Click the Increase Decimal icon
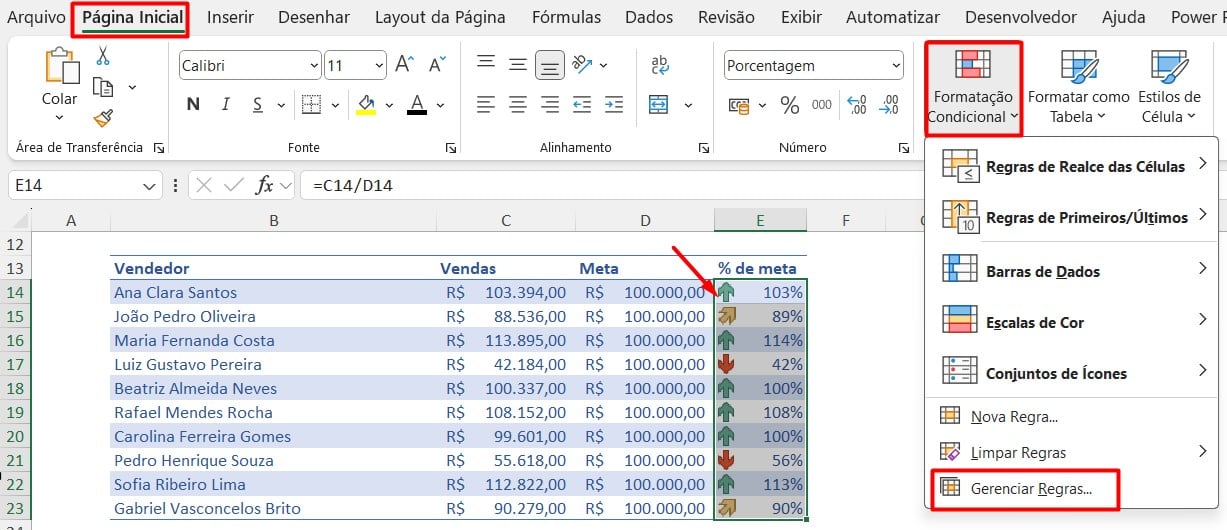 tap(857, 105)
